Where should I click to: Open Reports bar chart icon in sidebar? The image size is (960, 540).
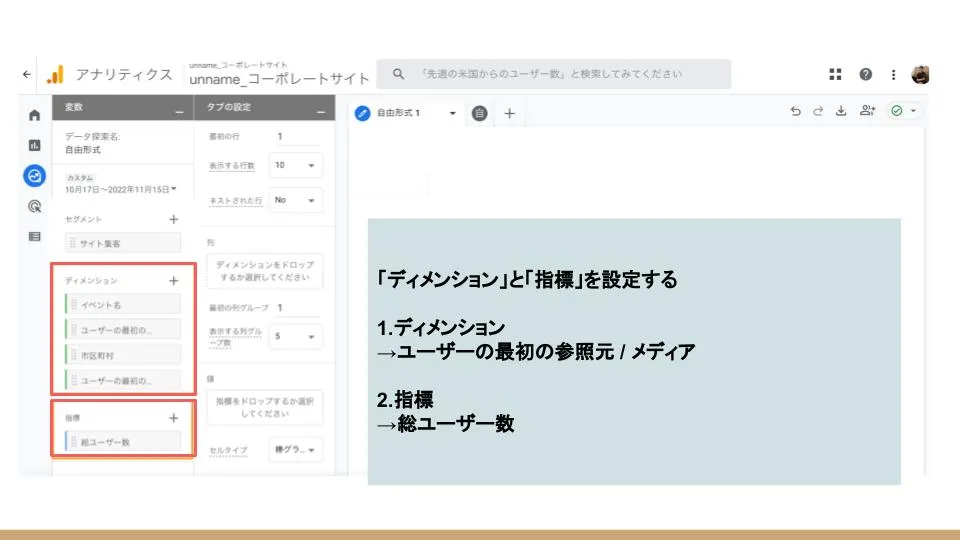pos(34,145)
